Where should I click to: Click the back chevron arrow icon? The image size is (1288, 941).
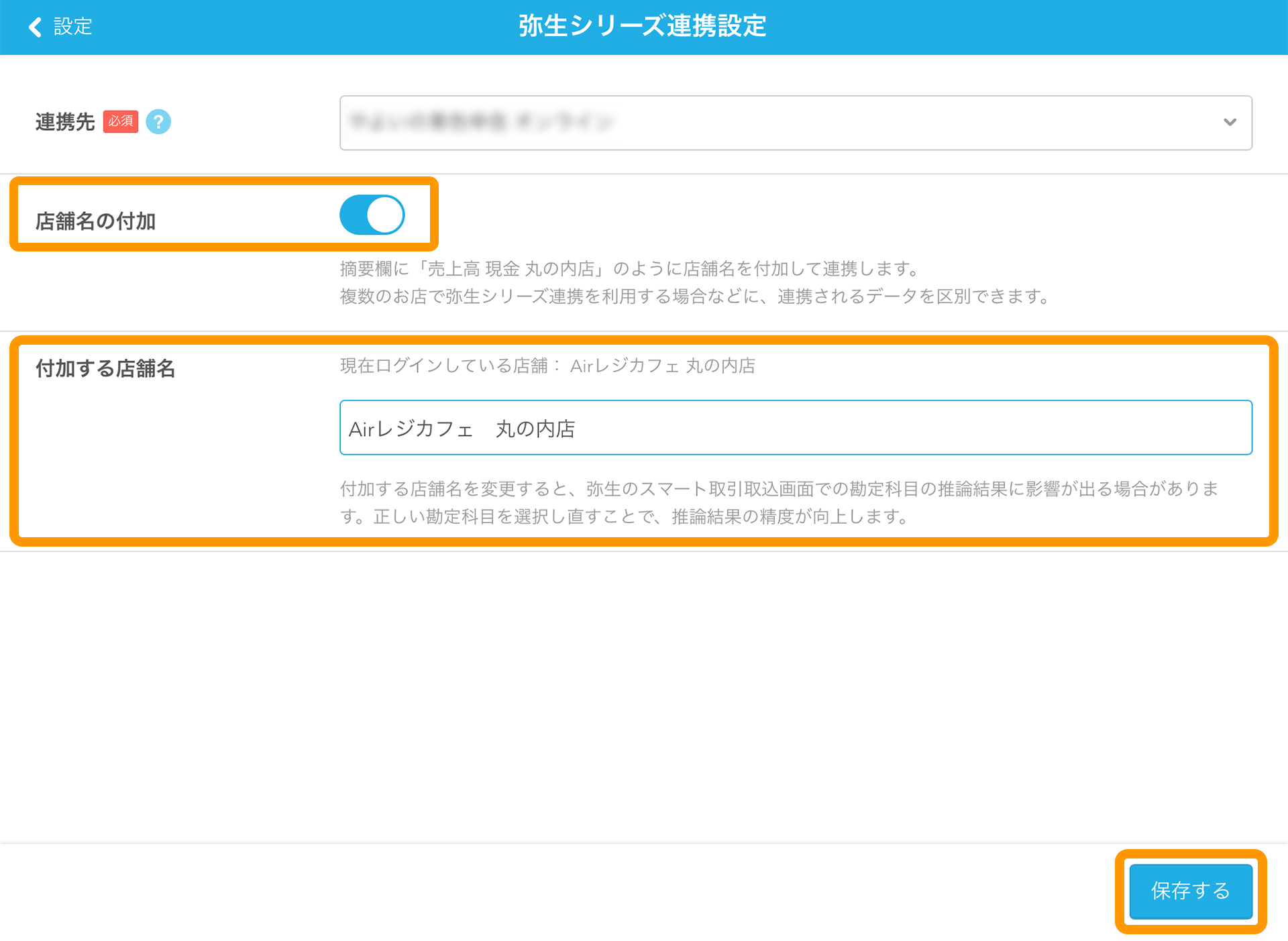click(35, 27)
